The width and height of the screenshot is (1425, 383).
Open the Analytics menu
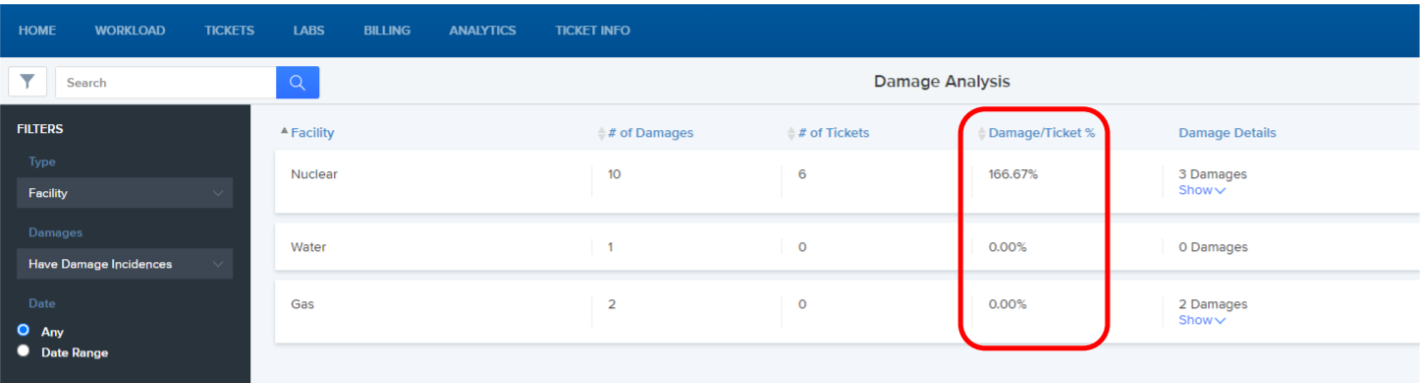point(482,30)
